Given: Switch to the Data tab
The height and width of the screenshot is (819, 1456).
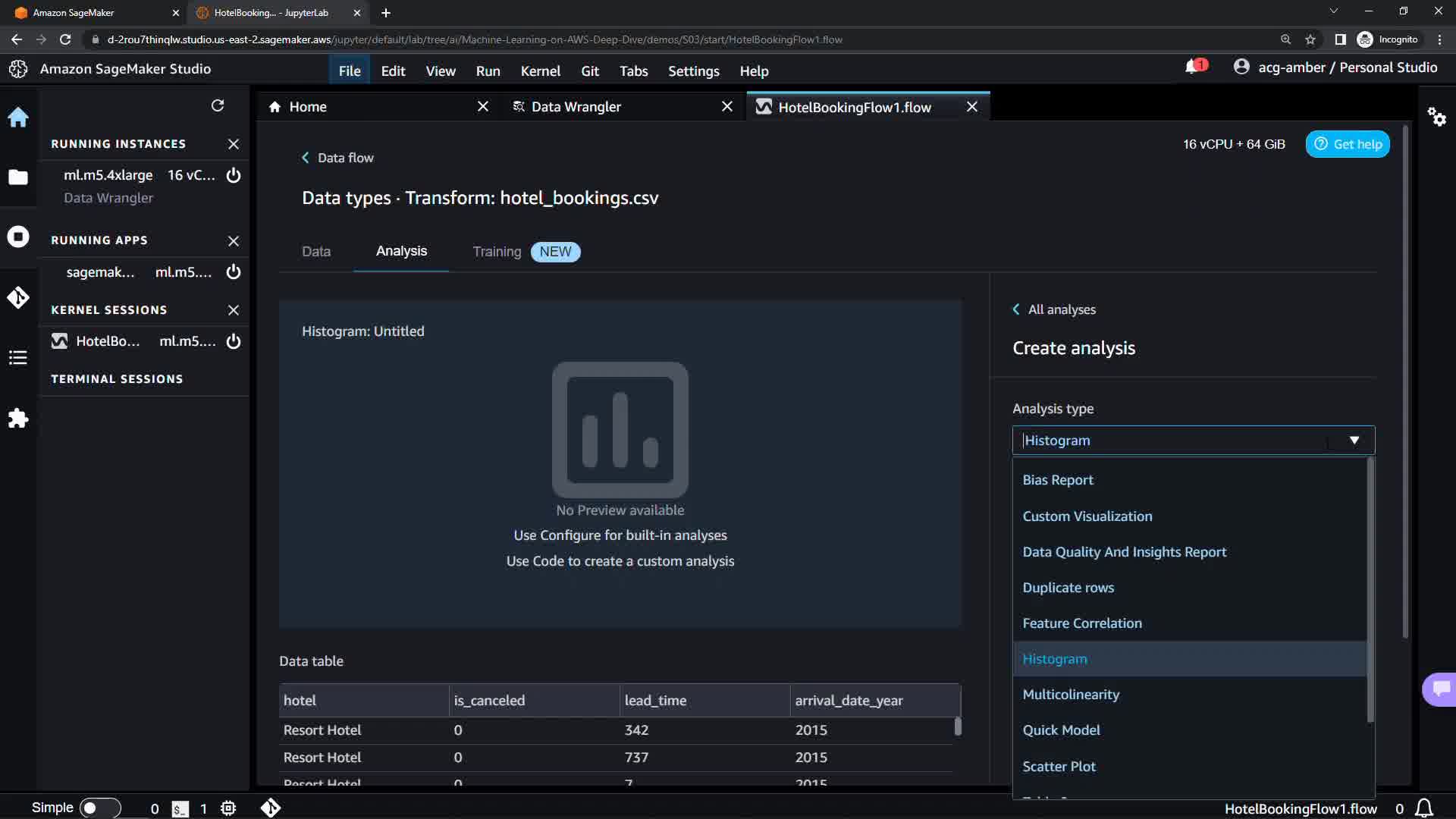Looking at the screenshot, I should coord(315,252).
